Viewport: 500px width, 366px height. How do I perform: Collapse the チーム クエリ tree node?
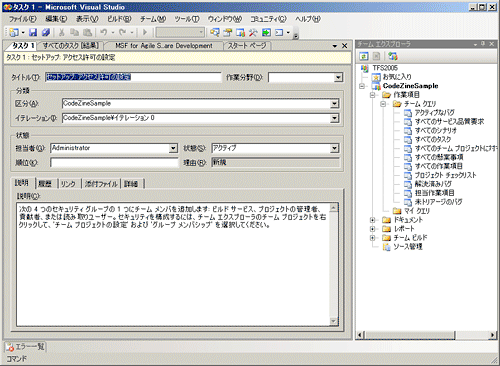pos(384,104)
